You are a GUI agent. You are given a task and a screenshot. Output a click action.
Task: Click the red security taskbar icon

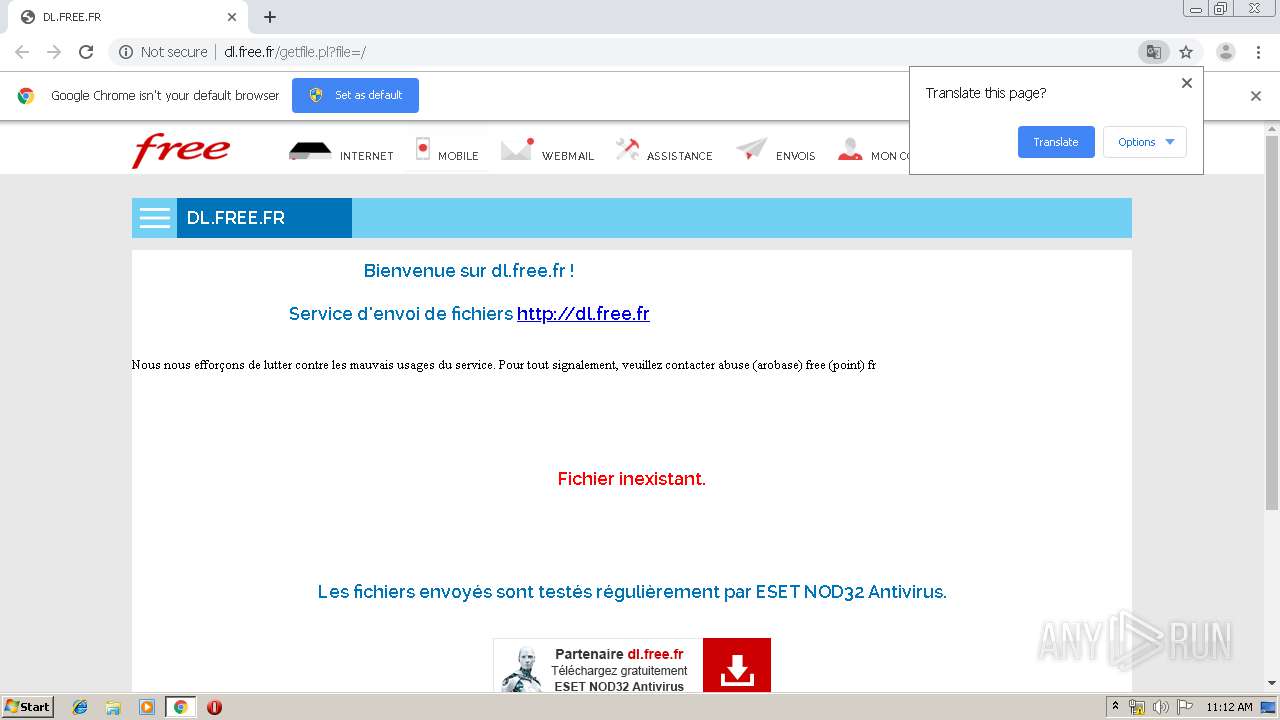click(214, 707)
